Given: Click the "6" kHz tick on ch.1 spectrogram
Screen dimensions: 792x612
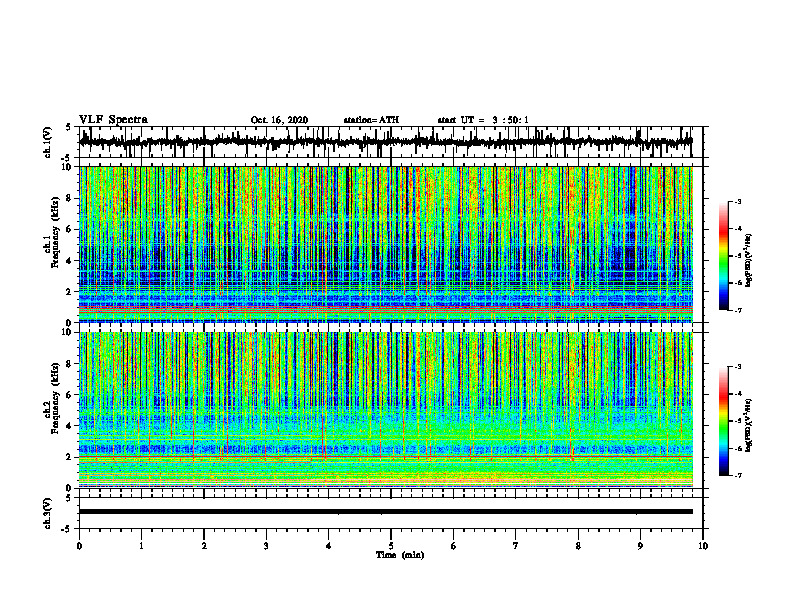Looking at the screenshot, I should pyautogui.click(x=70, y=229).
